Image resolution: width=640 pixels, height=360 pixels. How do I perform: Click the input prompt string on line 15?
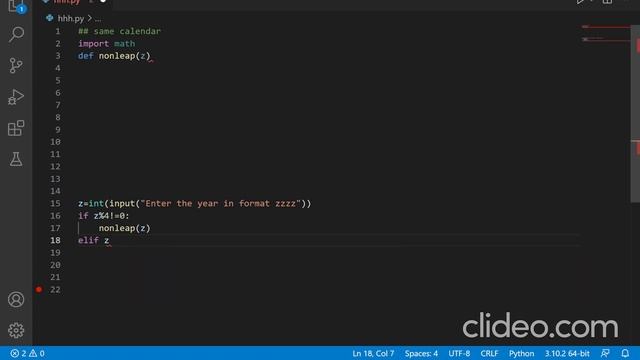220,203
